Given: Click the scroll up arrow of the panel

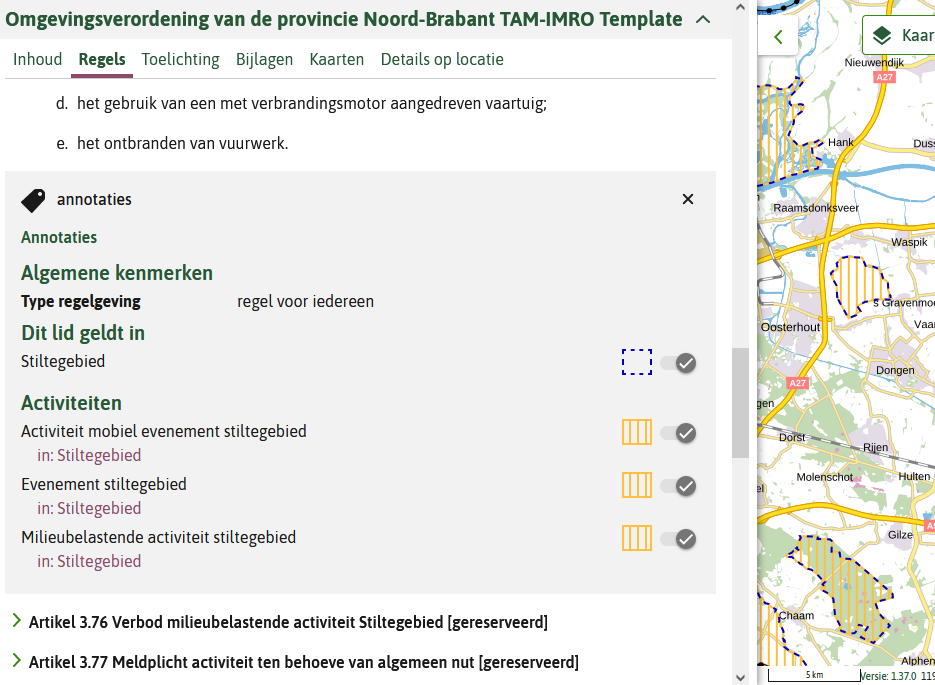Looking at the screenshot, I should coord(740,8).
